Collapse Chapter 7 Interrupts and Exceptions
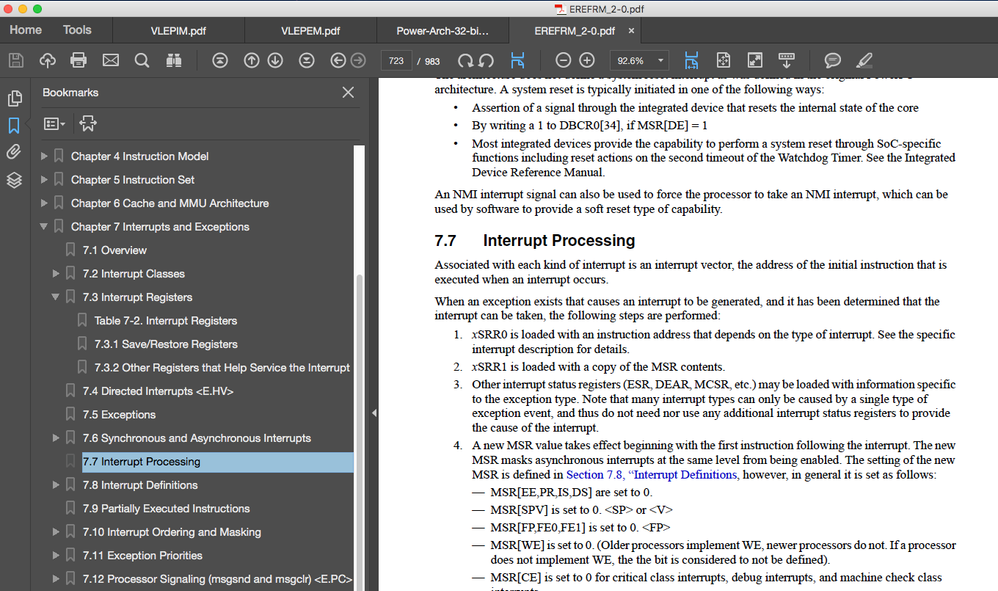 click(44, 226)
